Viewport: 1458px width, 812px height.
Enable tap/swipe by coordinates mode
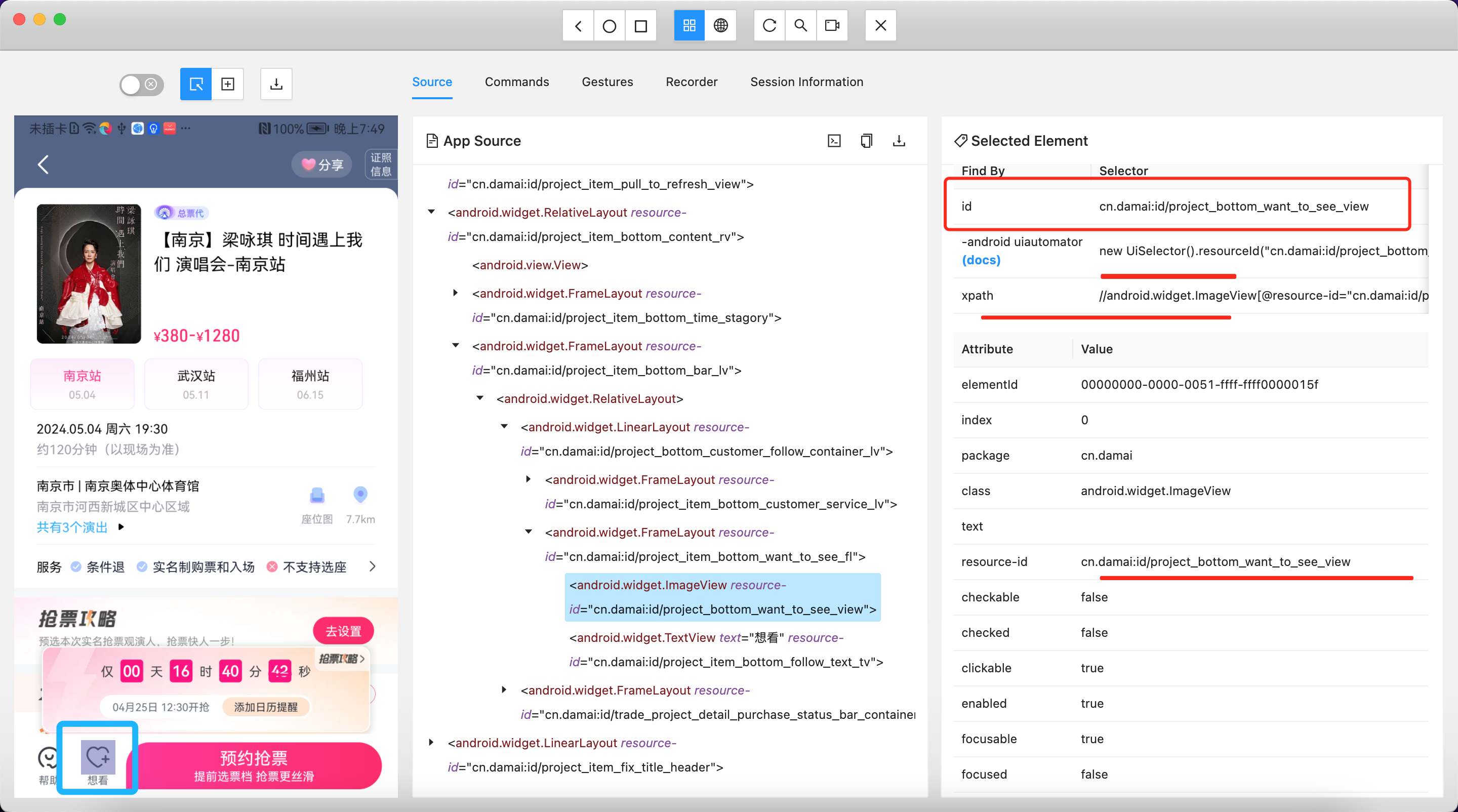(227, 85)
